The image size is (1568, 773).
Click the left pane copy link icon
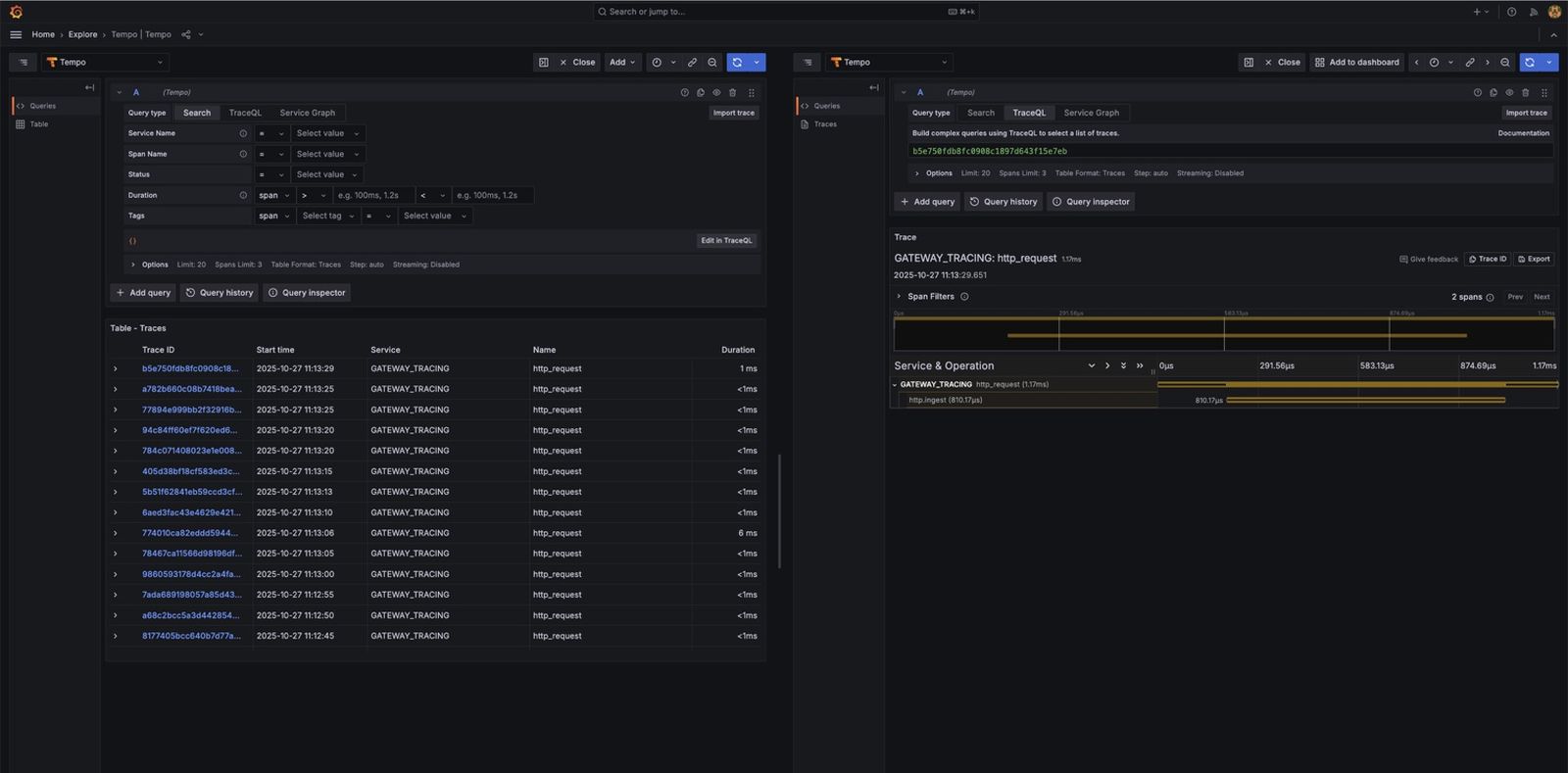click(692, 62)
